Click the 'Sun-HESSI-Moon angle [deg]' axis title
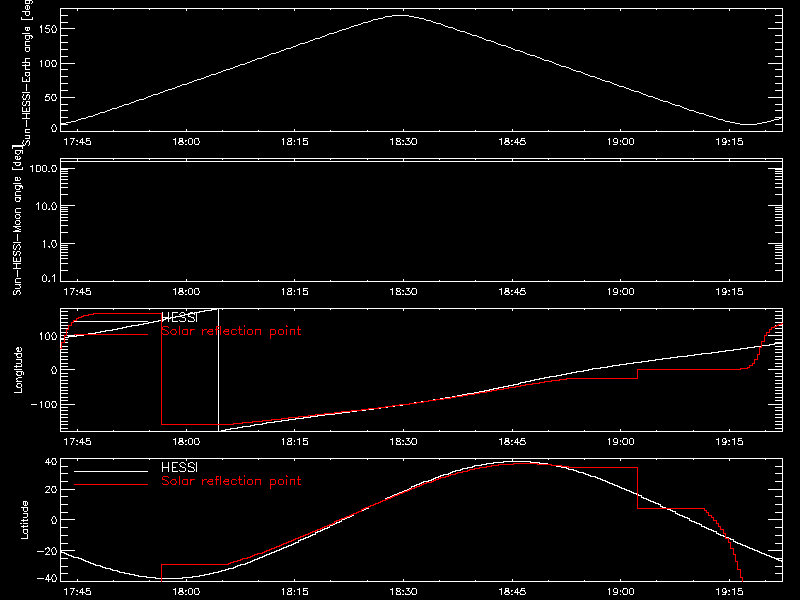Viewport: 800px width, 600px height. coord(17,220)
